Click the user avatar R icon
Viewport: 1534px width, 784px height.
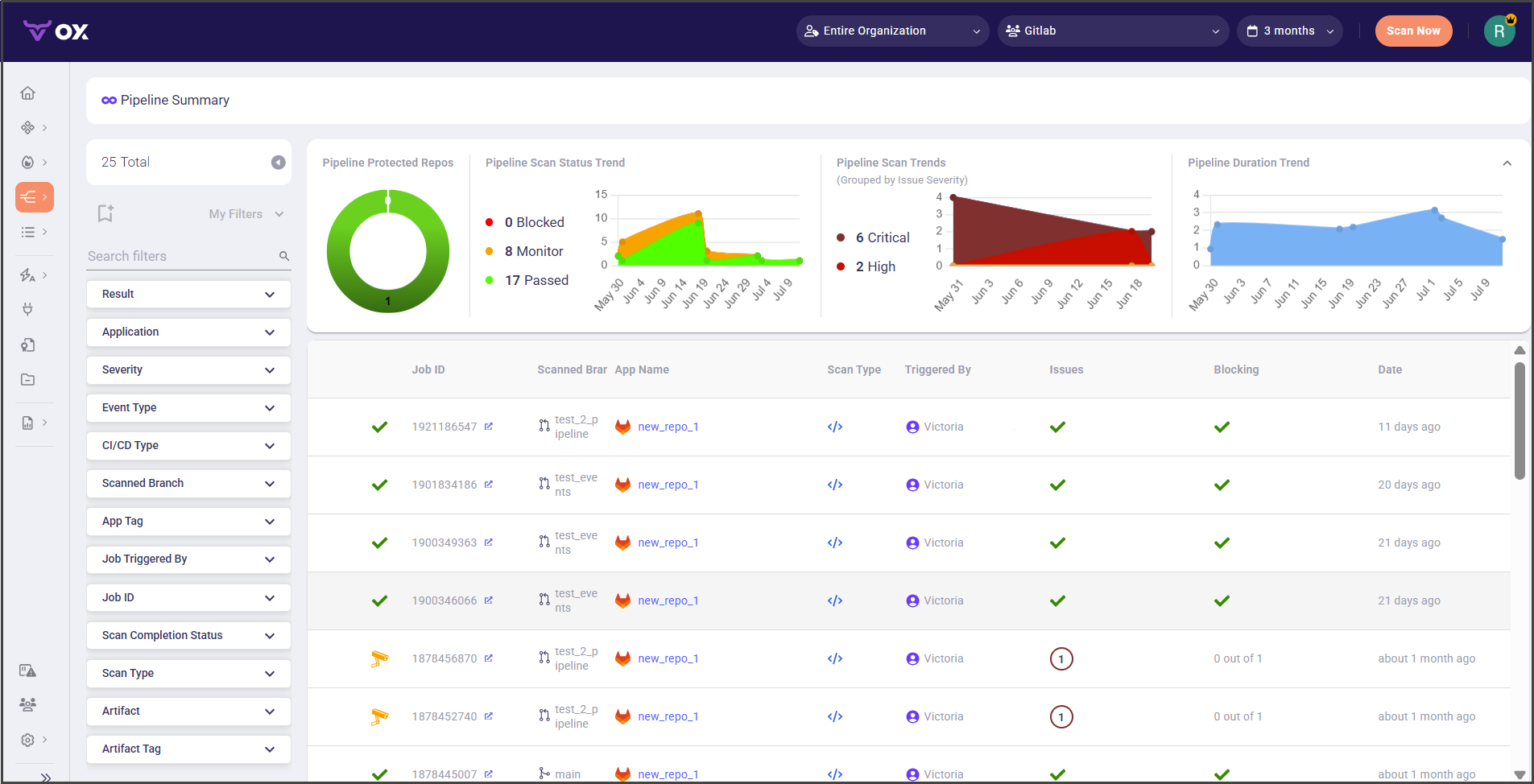[1499, 31]
